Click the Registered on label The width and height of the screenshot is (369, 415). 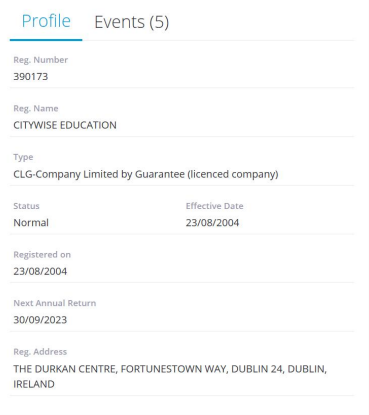click(x=42, y=255)
